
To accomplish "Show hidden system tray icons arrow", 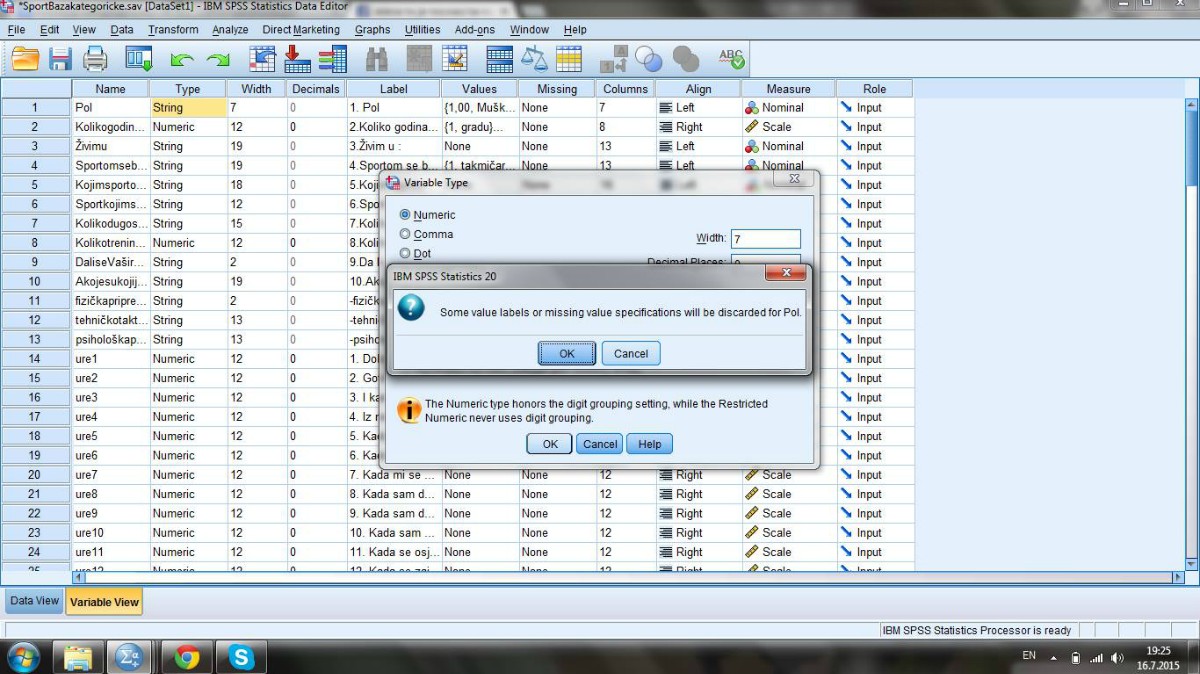I will (x=1053, y=658).
